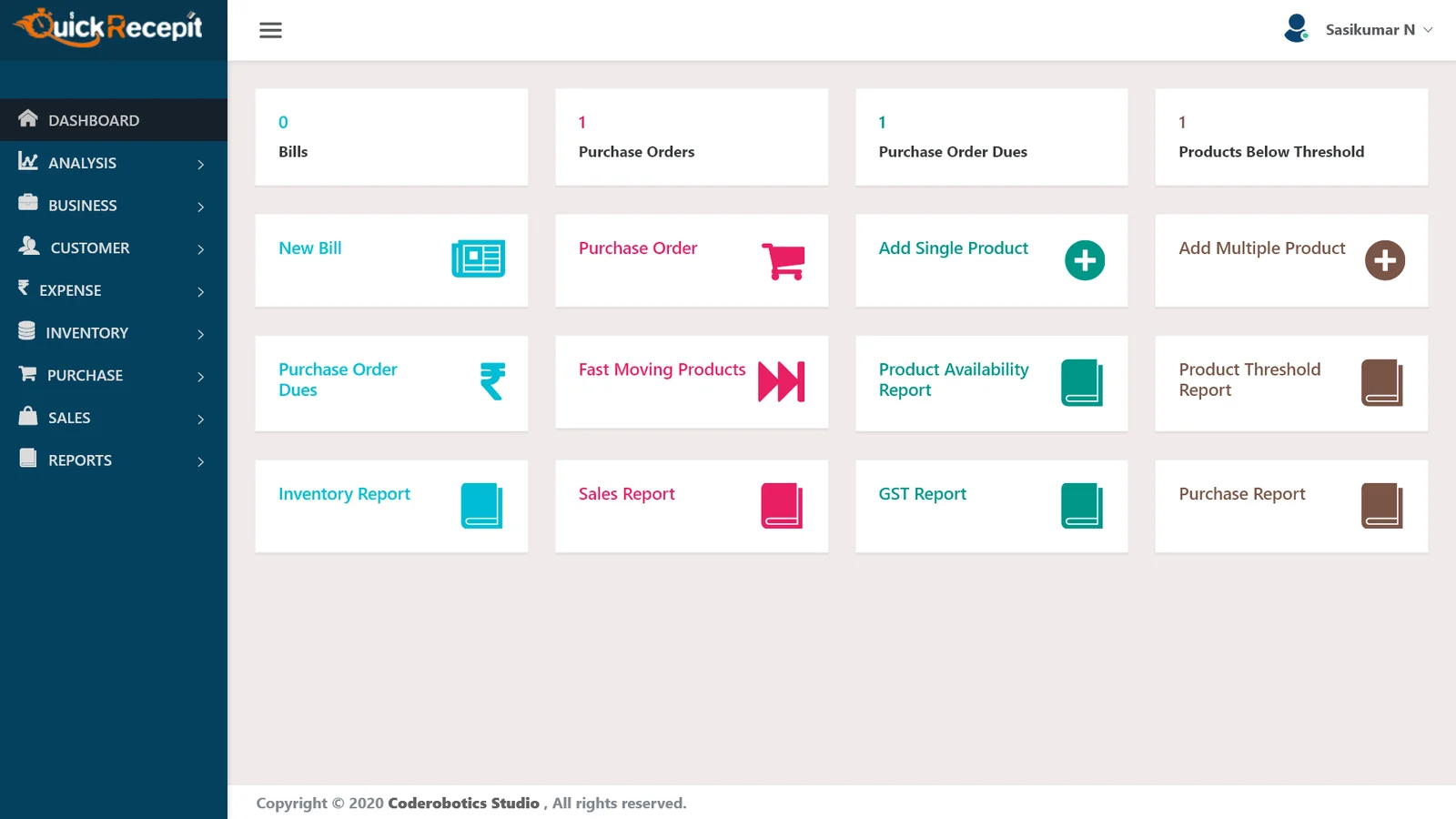Click the Sales Report book icon
The width and height of the screenshot is (1456, 819).
point(782,506)
